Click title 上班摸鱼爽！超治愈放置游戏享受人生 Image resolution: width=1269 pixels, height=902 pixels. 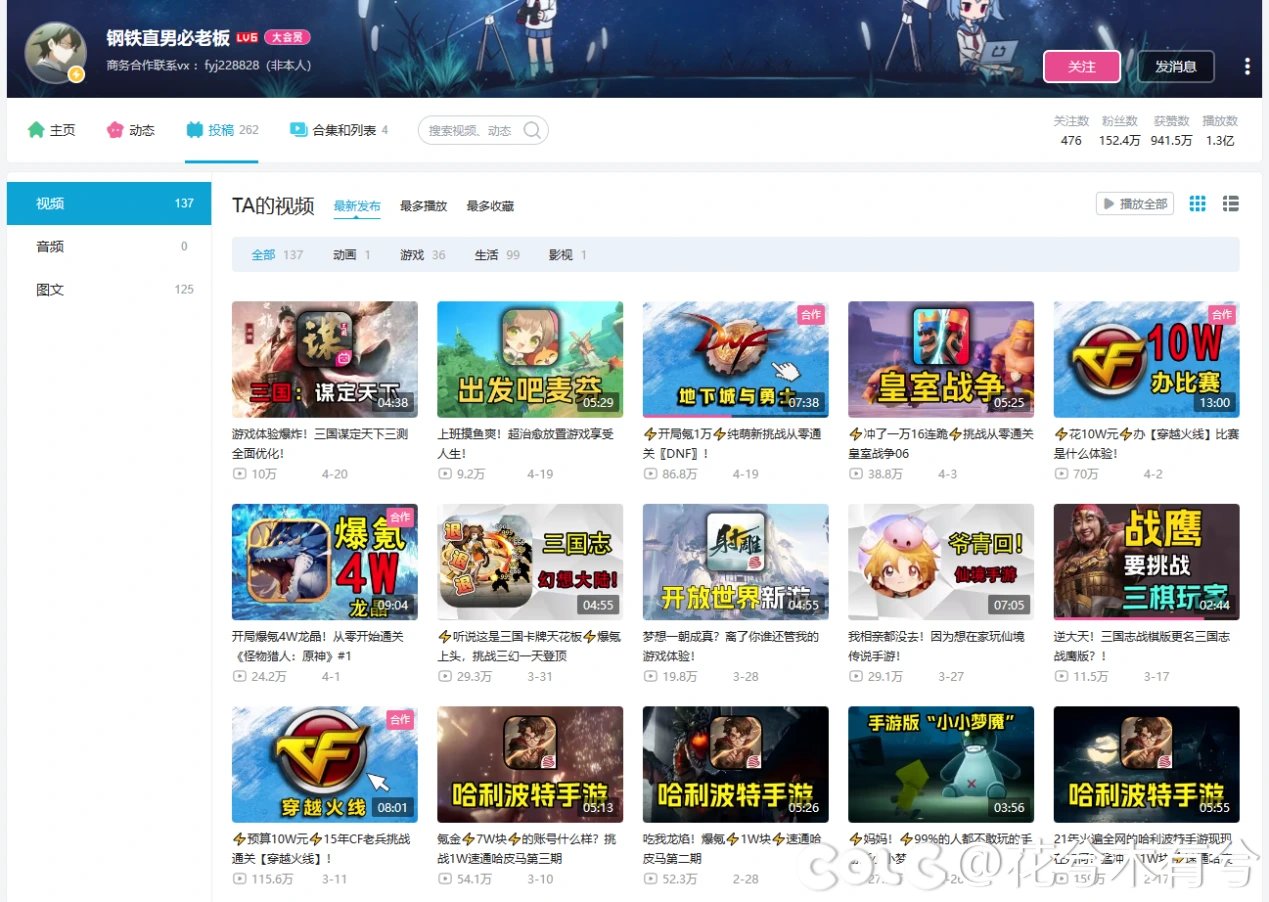526,444
